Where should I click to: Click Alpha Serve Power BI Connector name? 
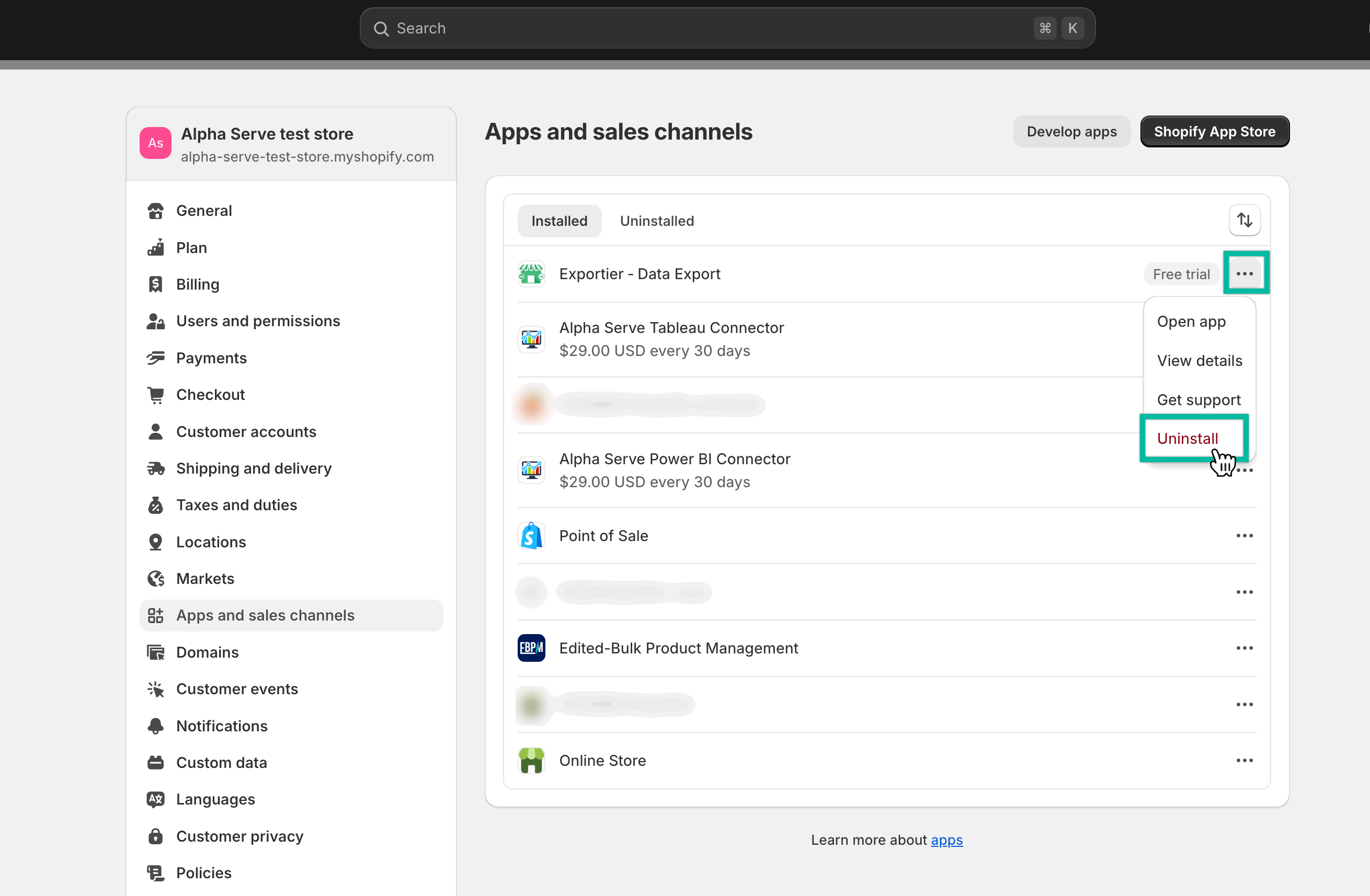(675, 459)
